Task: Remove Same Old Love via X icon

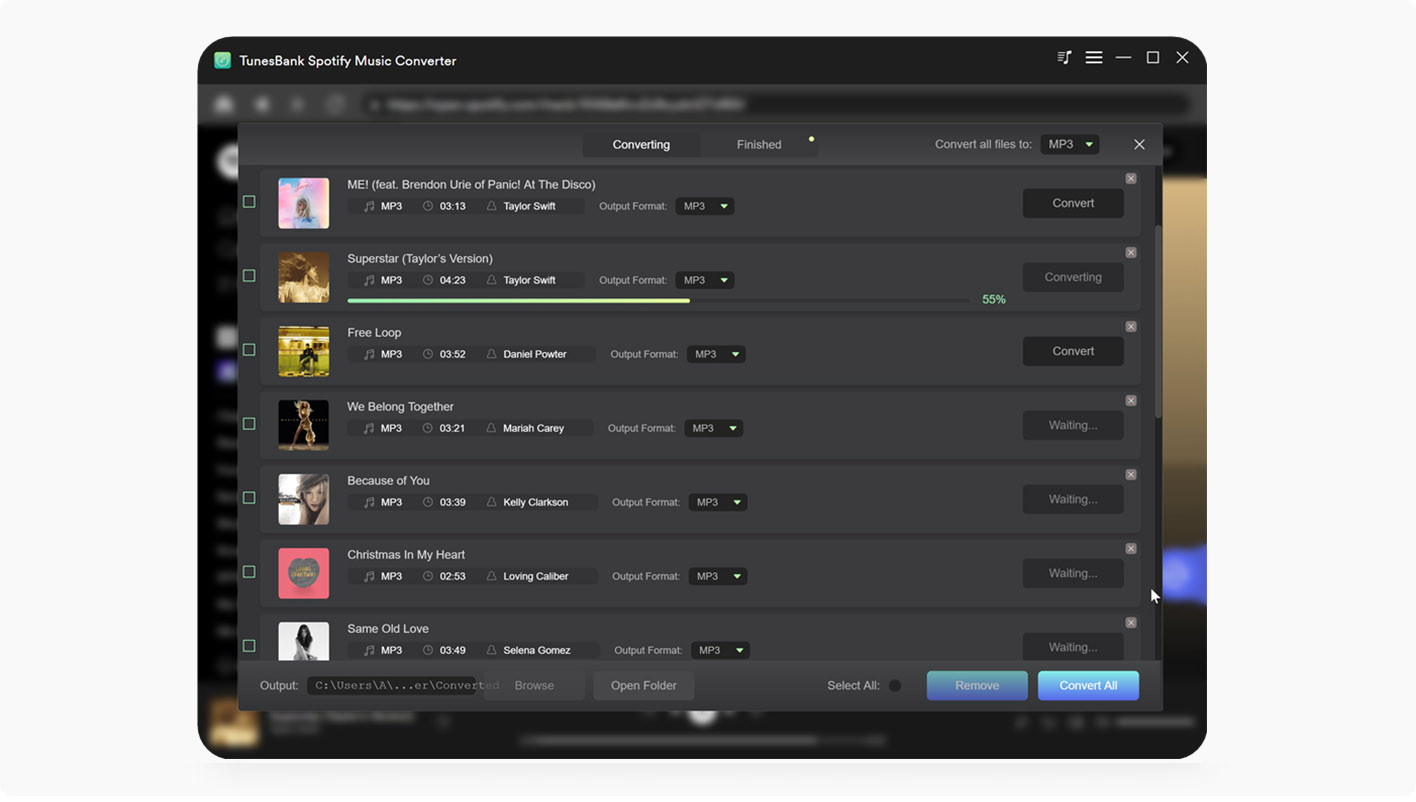Action: pyautogui.click(x=1131, y=623)
